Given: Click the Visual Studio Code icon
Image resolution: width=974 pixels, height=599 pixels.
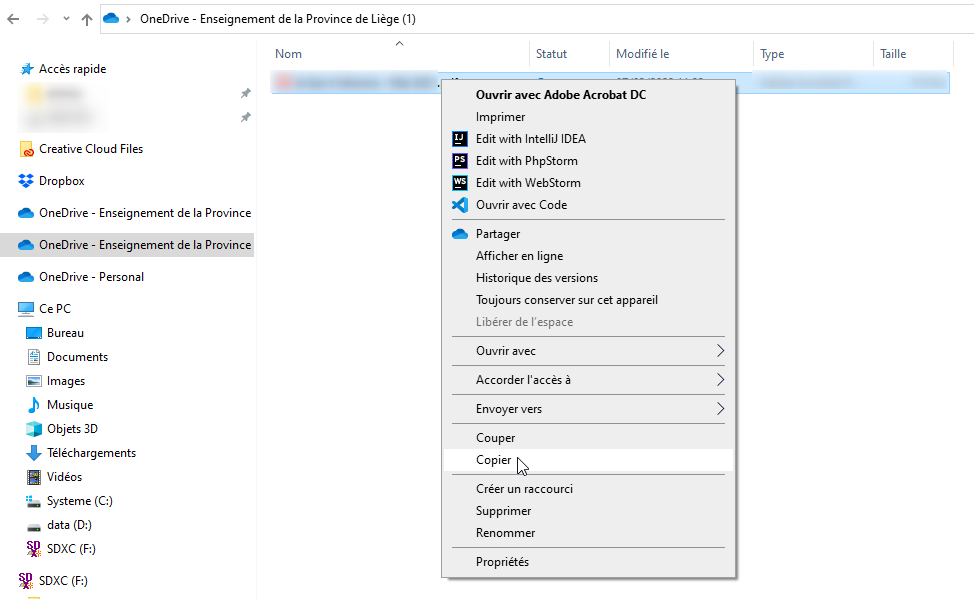Looking at the screenshot, I should (x=460, y=205).
